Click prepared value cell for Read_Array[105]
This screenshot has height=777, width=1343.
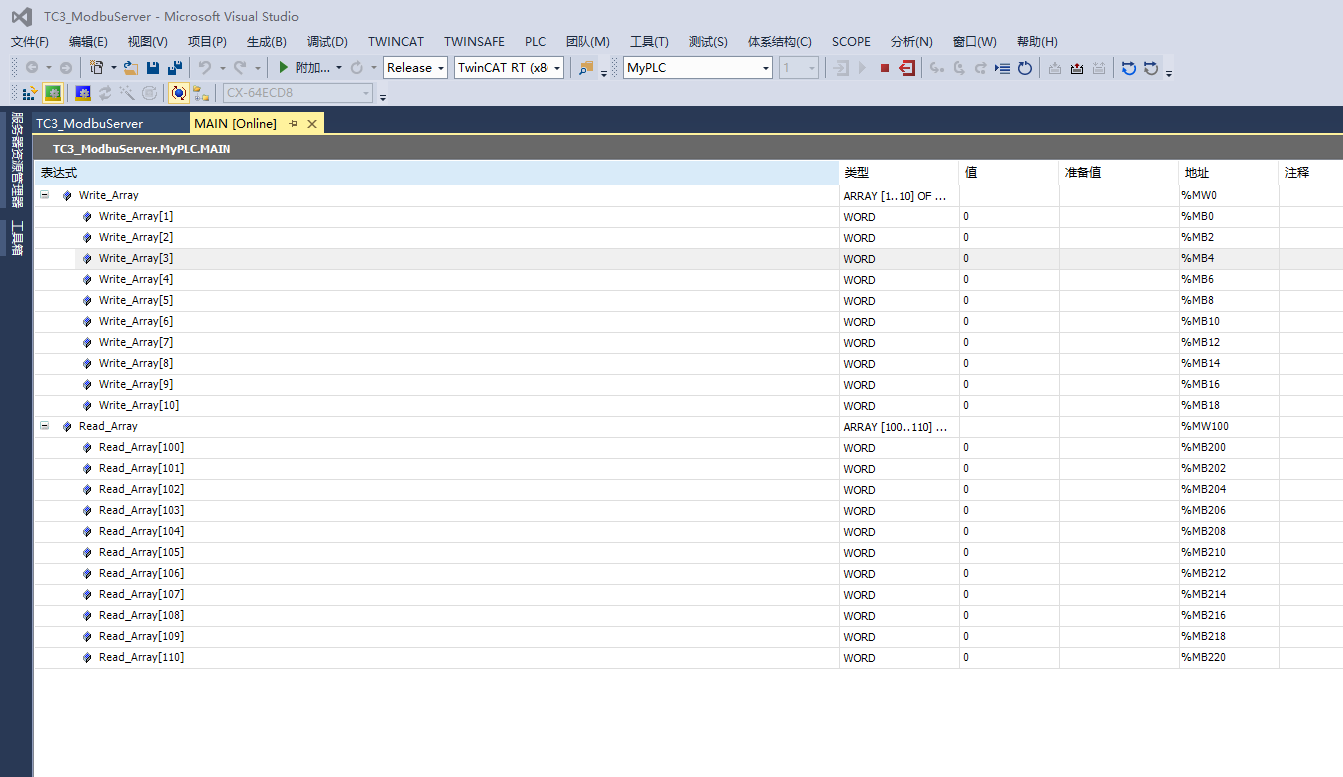(1119, 552)
